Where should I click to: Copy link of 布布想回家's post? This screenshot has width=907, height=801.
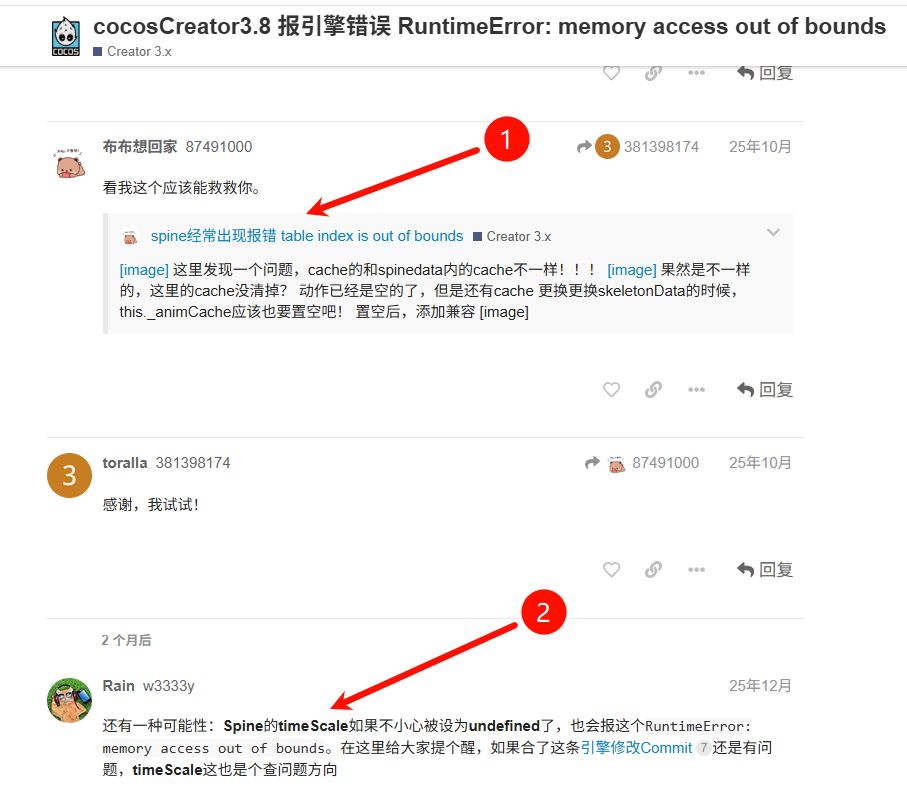653,389
